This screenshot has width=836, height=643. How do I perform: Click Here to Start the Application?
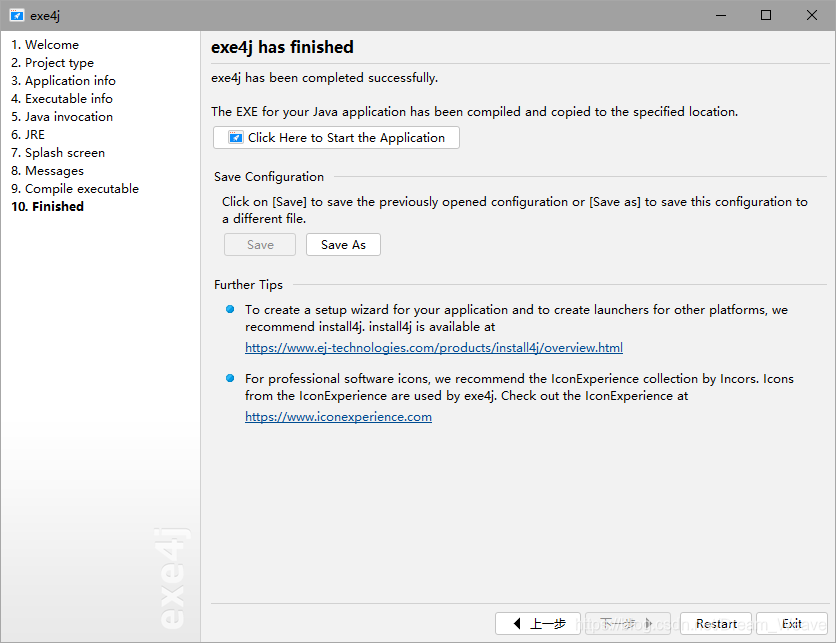336,138
